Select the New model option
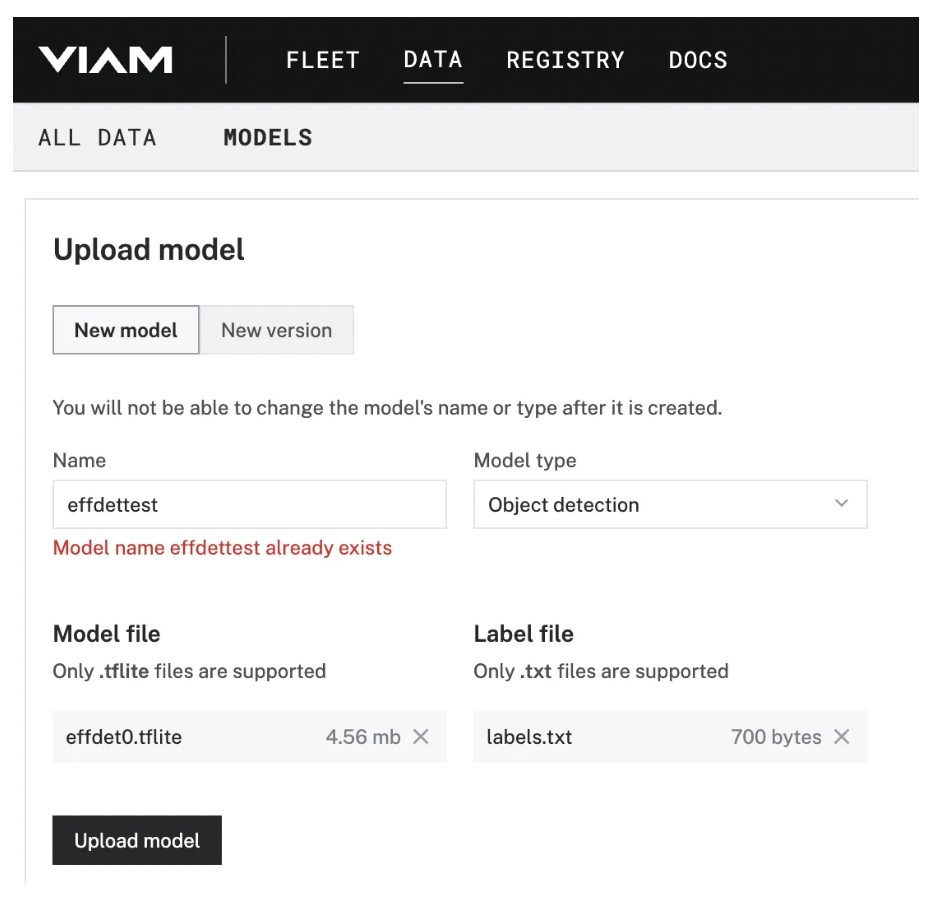This screenshot has height=898, width=940. (126, 330)
